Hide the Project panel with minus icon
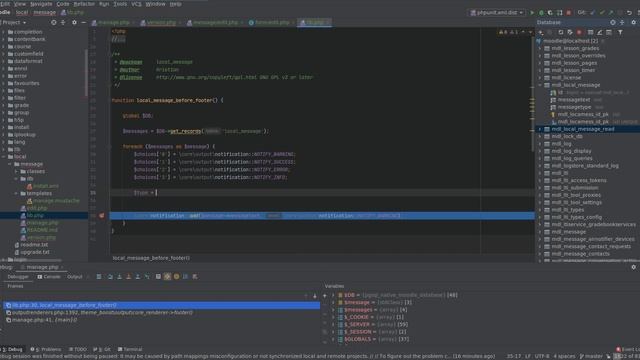Image resolution: width=640 pixels, height=360 pixels. tap(83, 22)
